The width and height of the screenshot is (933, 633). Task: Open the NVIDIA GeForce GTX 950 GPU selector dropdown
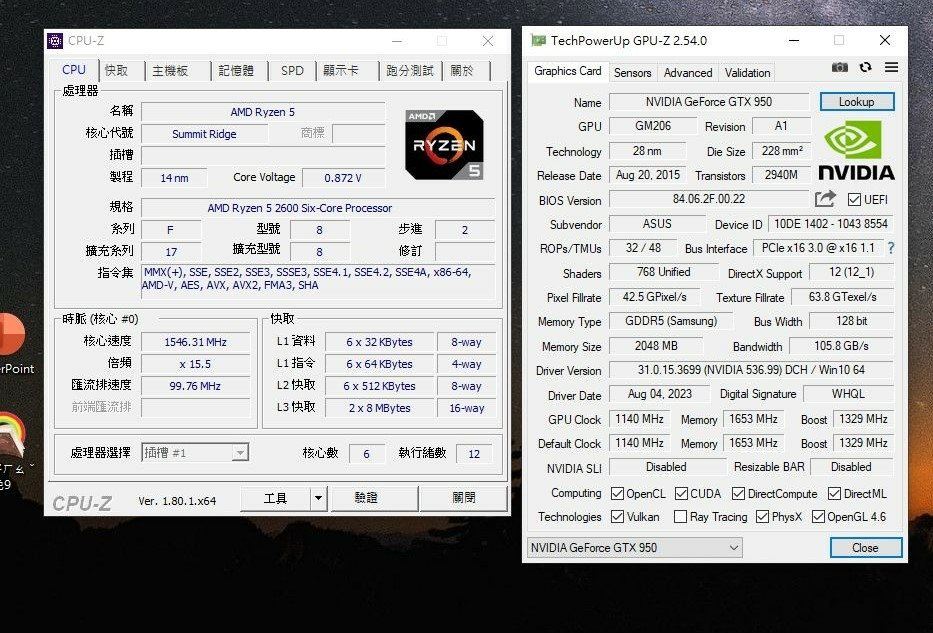[634, 547]
